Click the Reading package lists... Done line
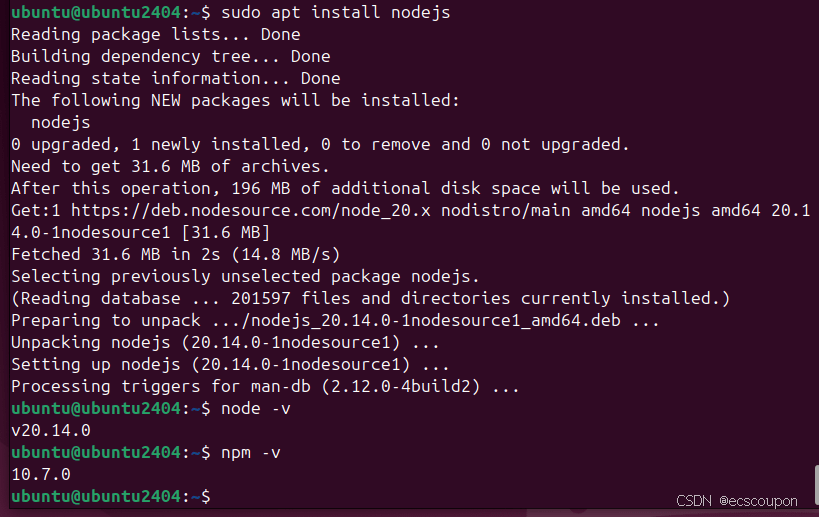The image size is (819, 517). pyautogui.click(x=156, y=34)
